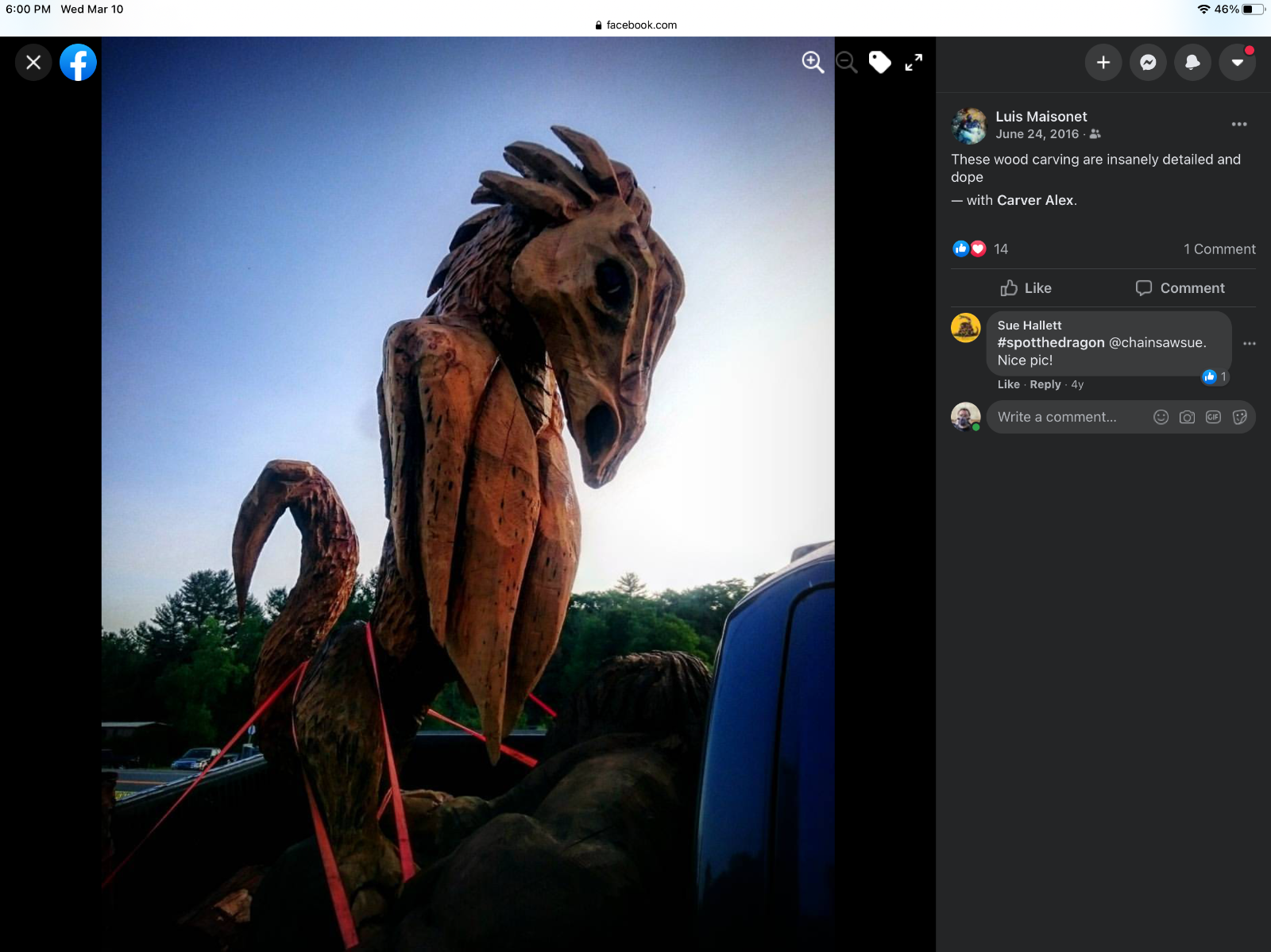1271x952 pixels.
Task: Open Messenger chats
Action: coord(1148,62)
